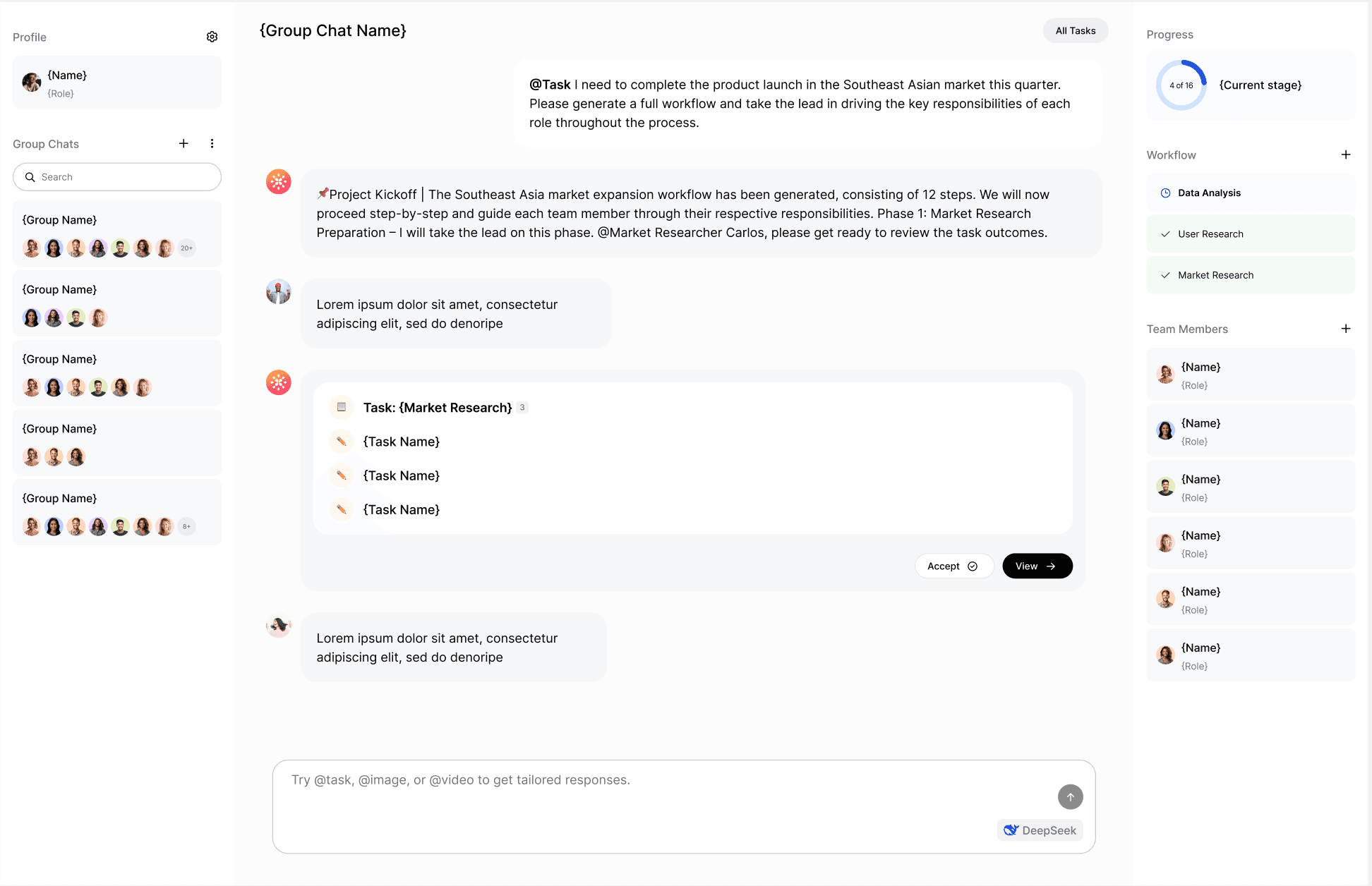Add a new group chat

coord(183,143)
